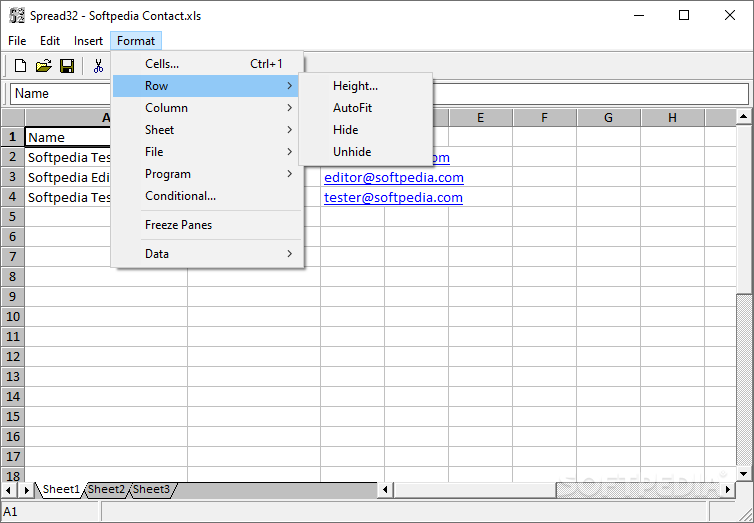Click the previous-sheet tab arrow

tap(9, 490)
